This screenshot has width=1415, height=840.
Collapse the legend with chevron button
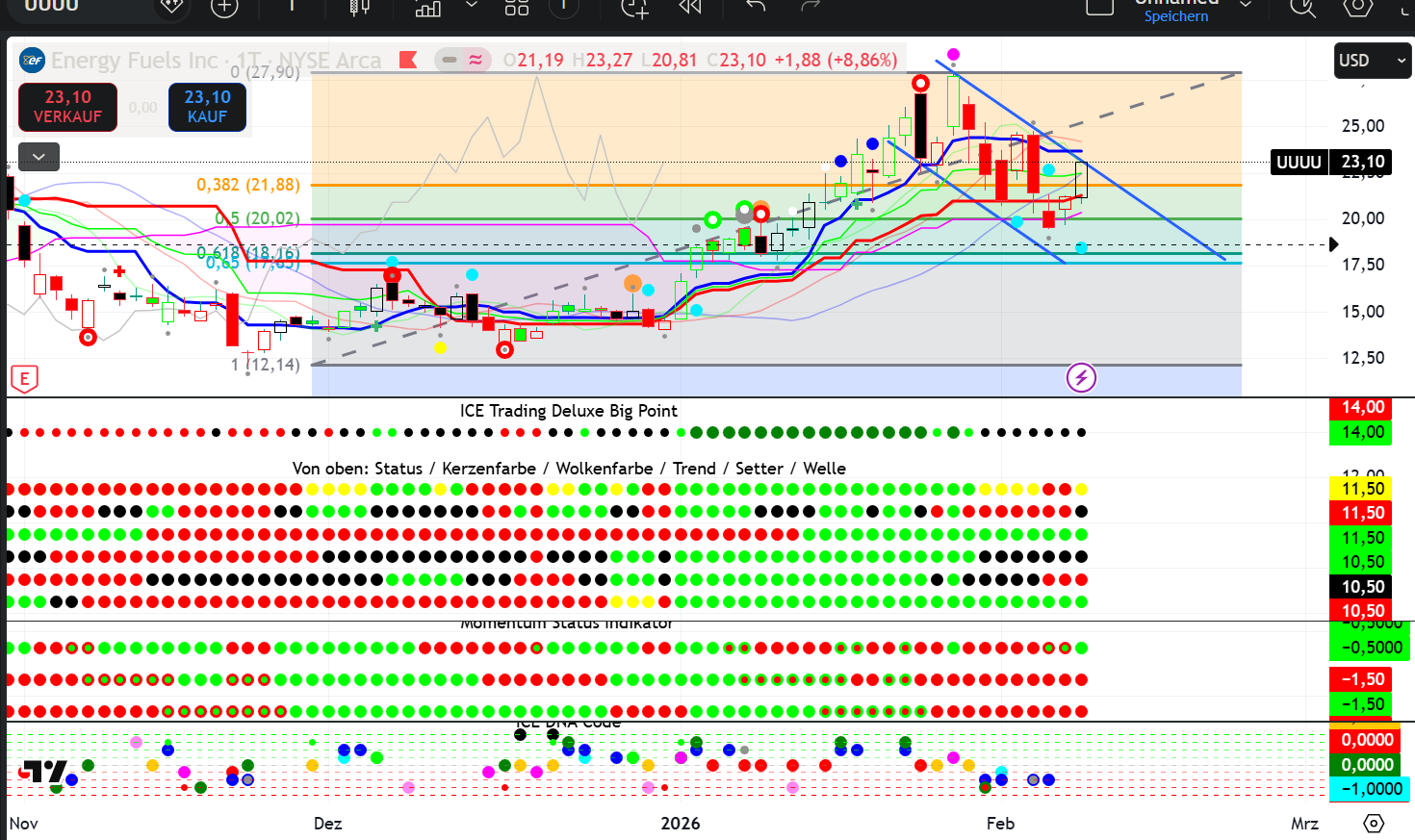(x=39, y=156)
